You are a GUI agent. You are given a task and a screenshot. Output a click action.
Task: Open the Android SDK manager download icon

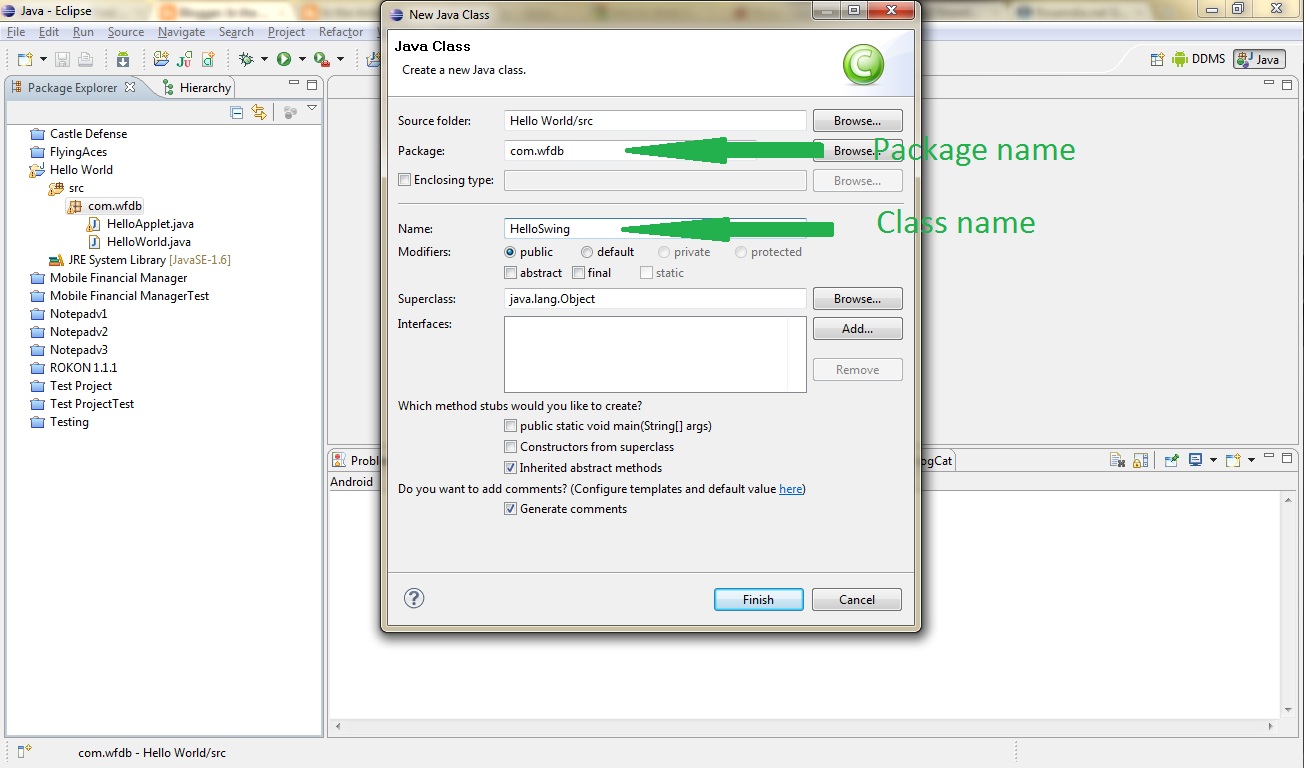[123, 59]
